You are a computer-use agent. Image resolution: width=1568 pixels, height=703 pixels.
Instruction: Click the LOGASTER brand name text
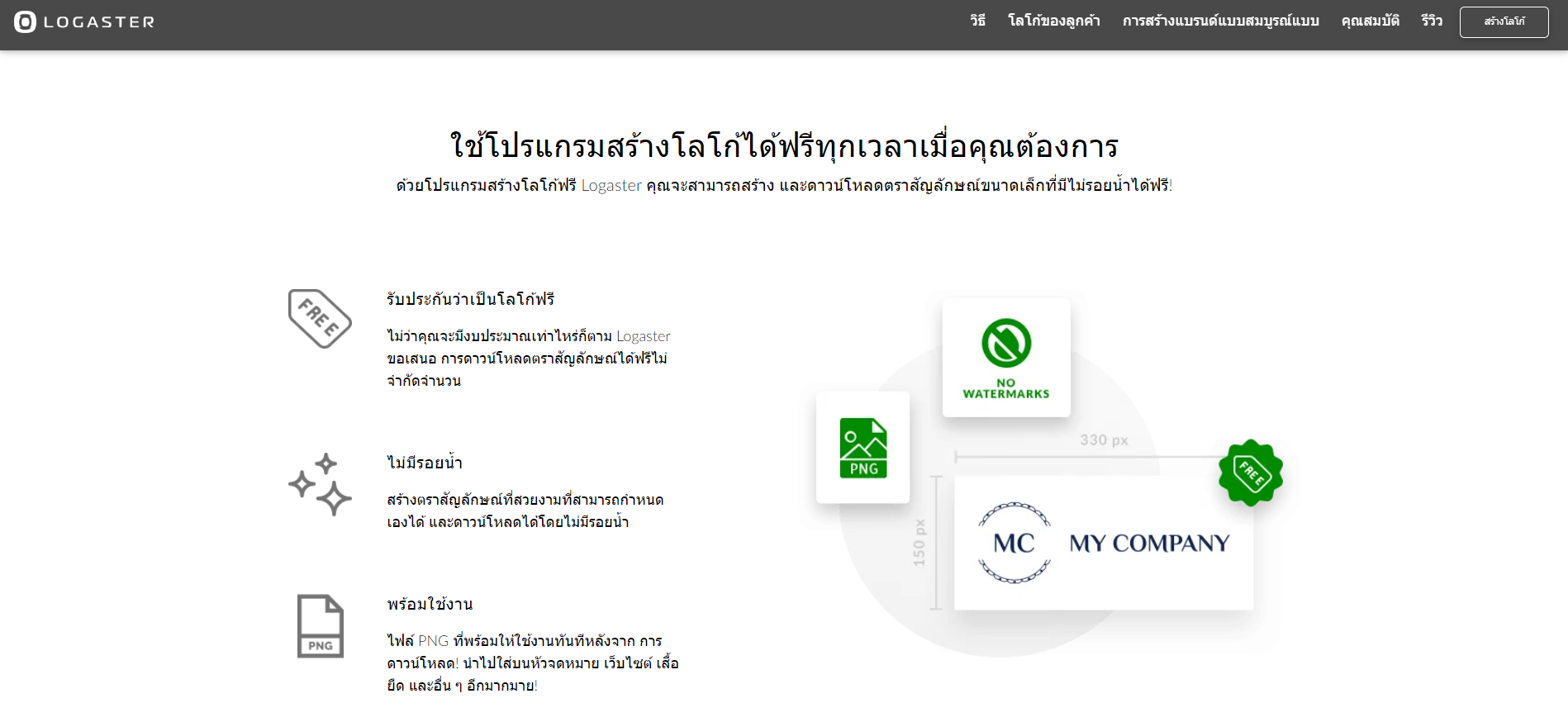pos(99,22)
